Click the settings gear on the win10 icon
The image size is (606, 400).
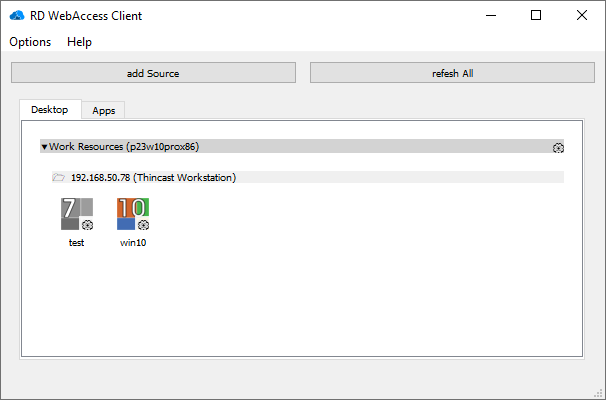[x=144, y=225]
